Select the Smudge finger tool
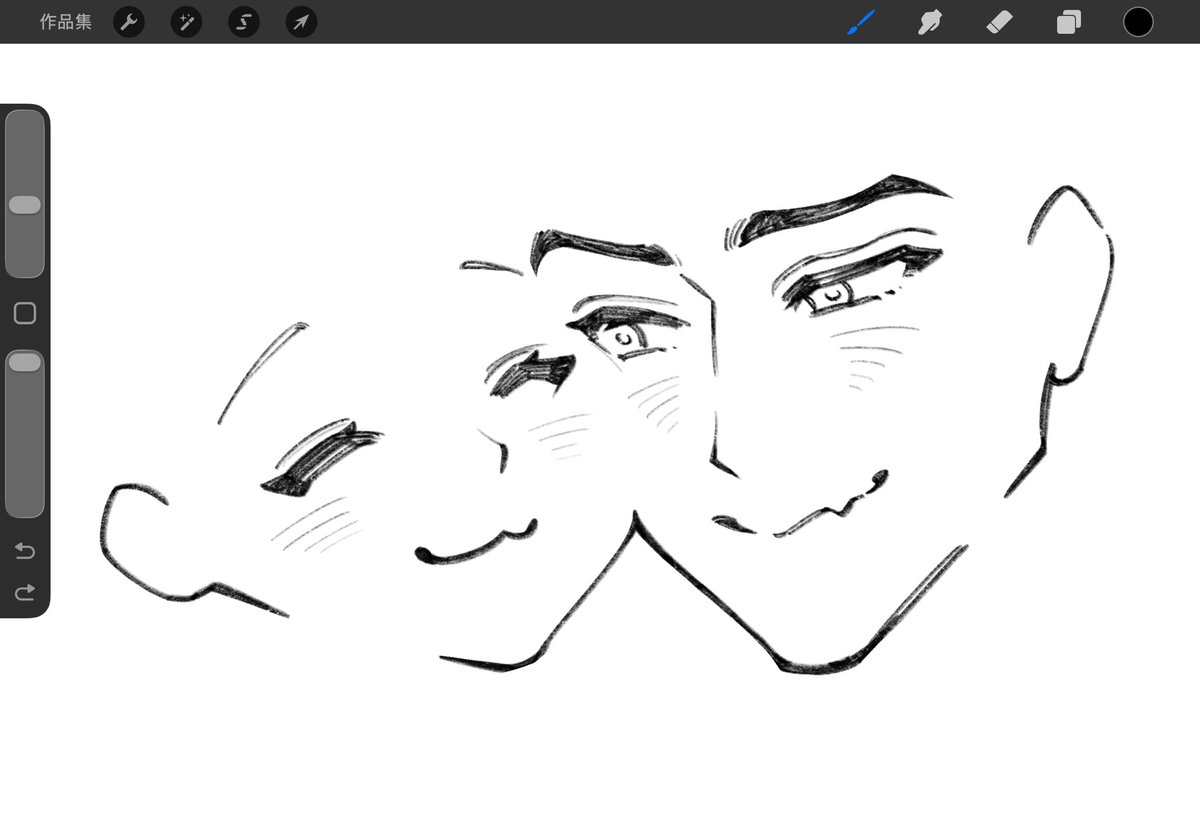The image size is (1200, 827). pyautogui.click(x=931, y=22)
